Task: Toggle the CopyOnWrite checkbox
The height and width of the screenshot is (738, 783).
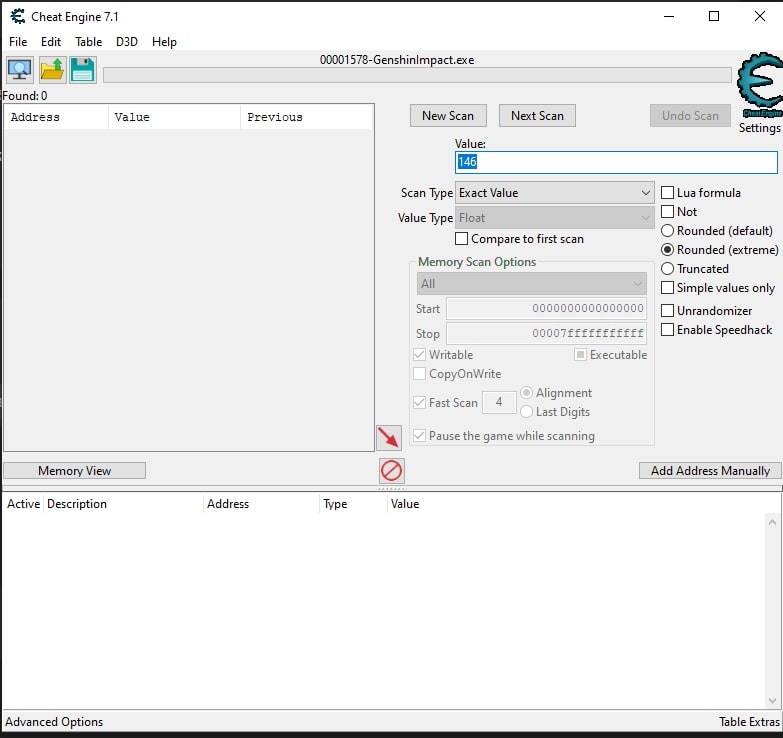Action: (x=419, y=373)
